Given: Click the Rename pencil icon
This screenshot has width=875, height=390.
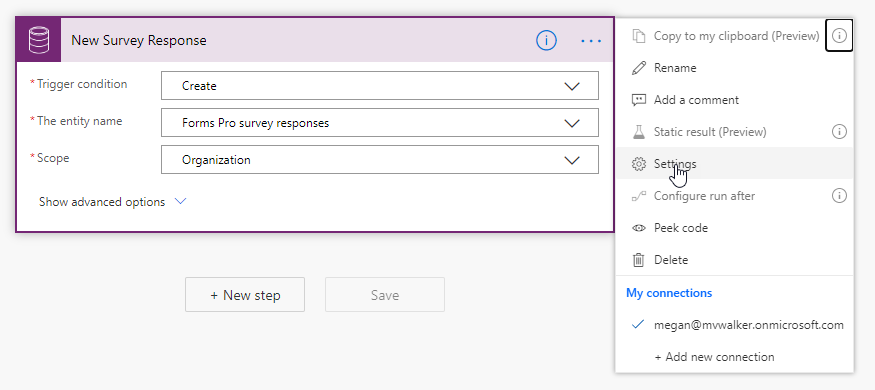Looking at the screenshot, I should pos(638,68).
